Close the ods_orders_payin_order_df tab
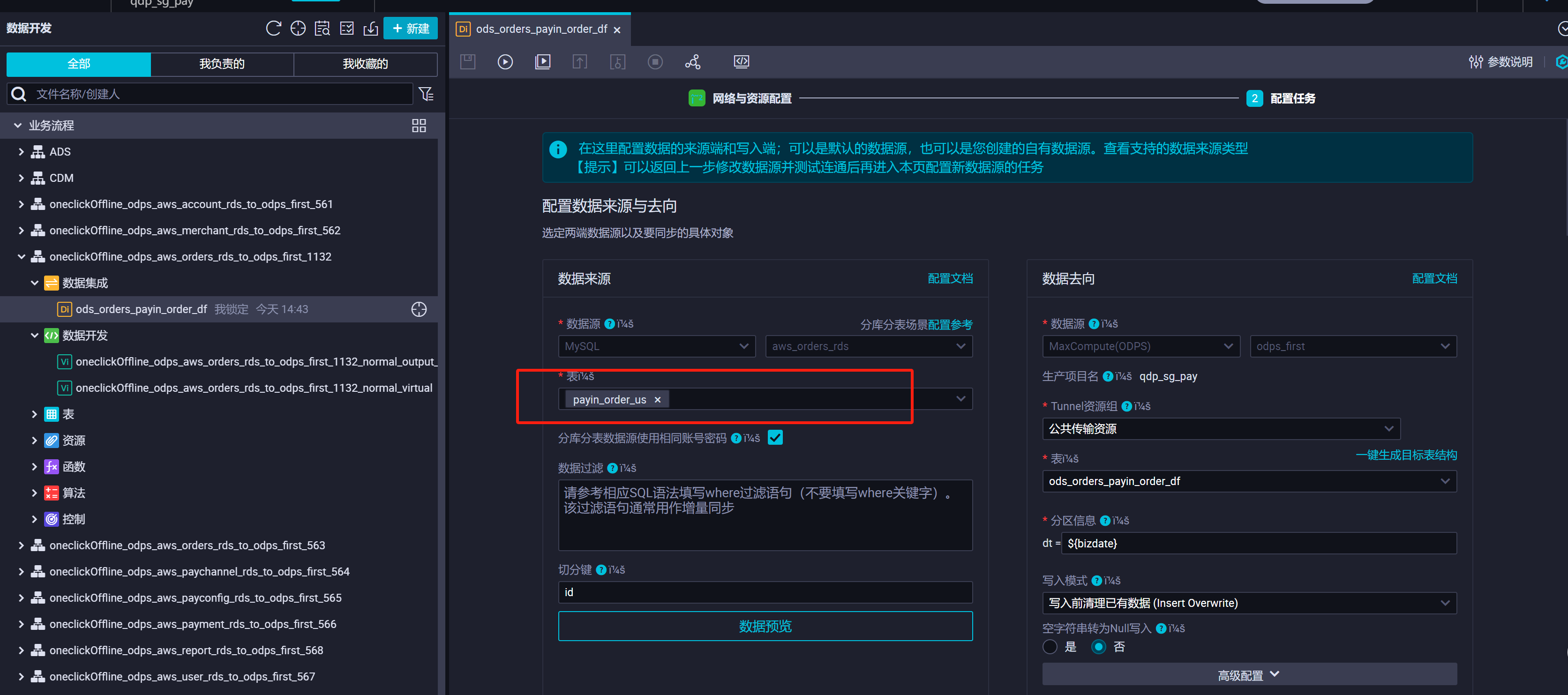Image resolution: width=1568 pixels, height=695 pixels. (617, 30)
